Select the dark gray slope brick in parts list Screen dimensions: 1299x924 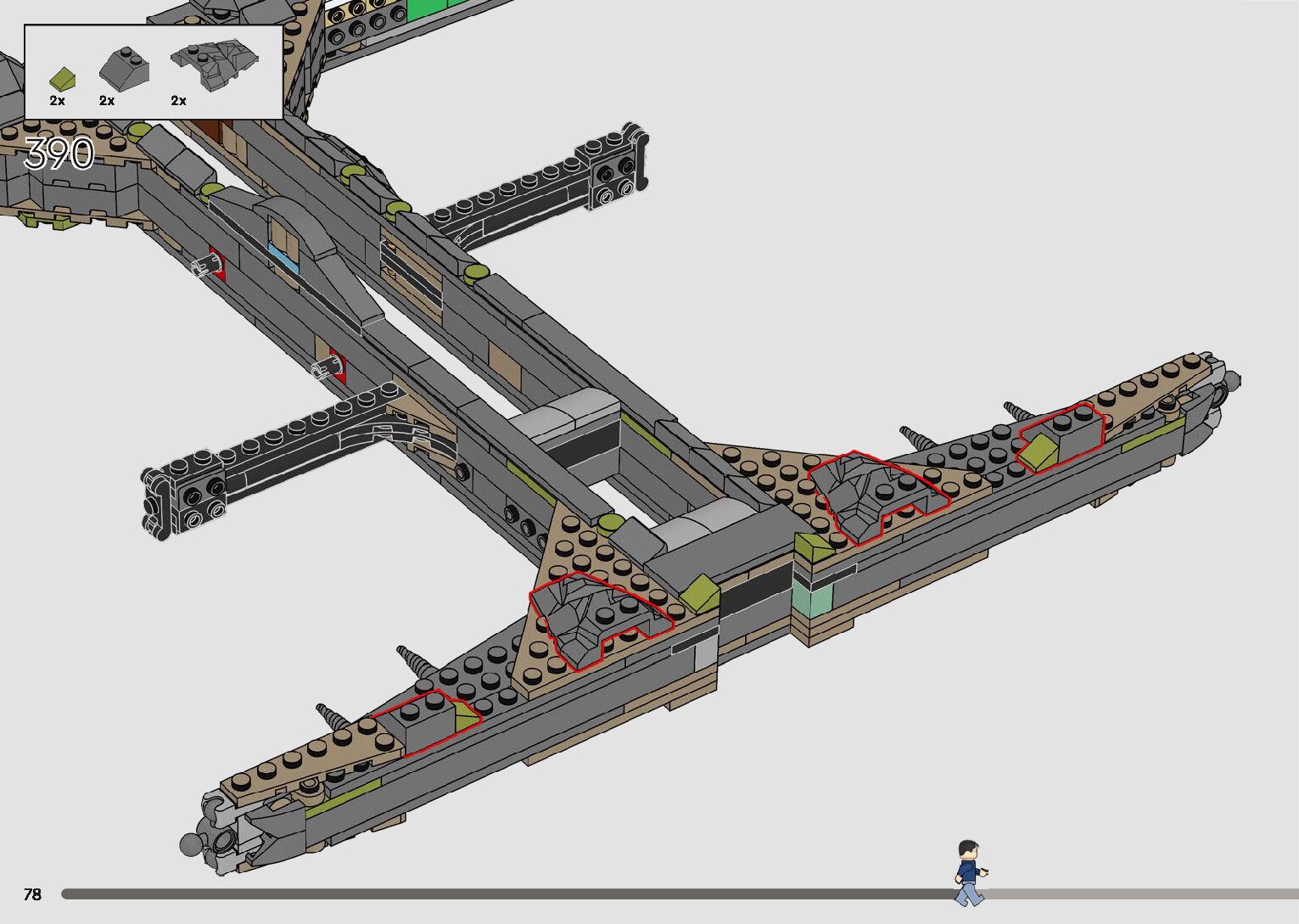click(x=124, y=68)
